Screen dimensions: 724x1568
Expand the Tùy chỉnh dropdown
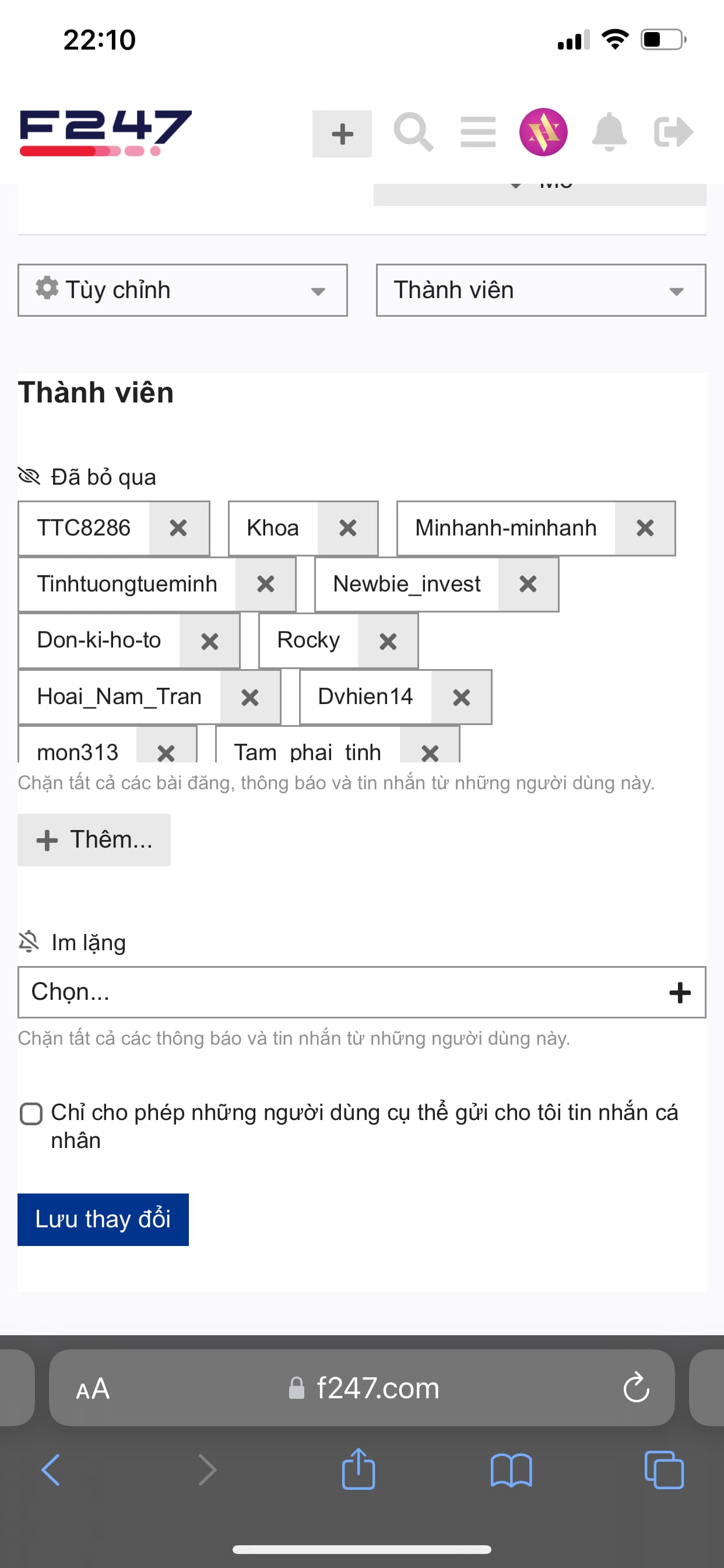tap(182, 290)
